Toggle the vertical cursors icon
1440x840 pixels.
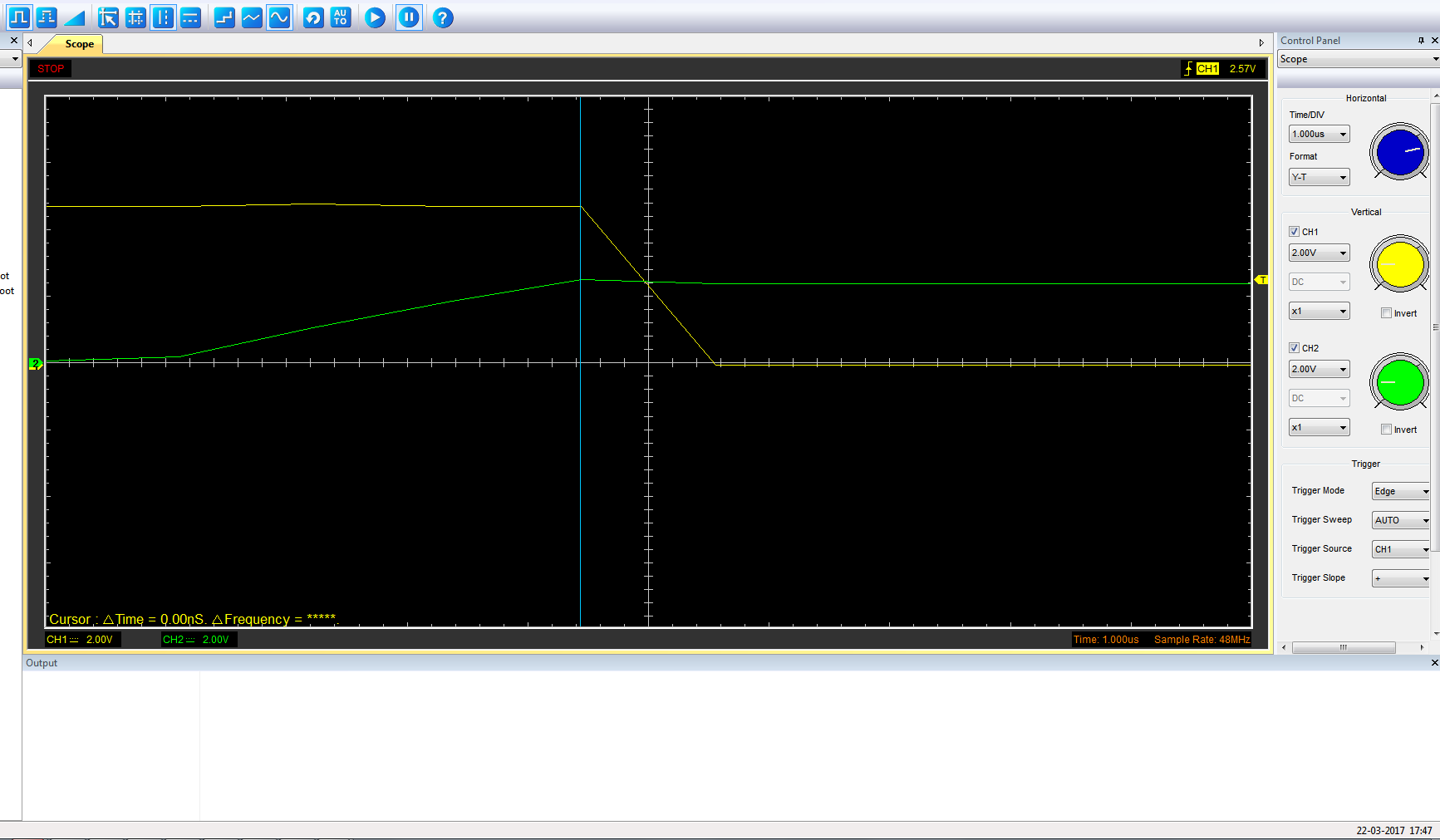click(x=163, y=17)
